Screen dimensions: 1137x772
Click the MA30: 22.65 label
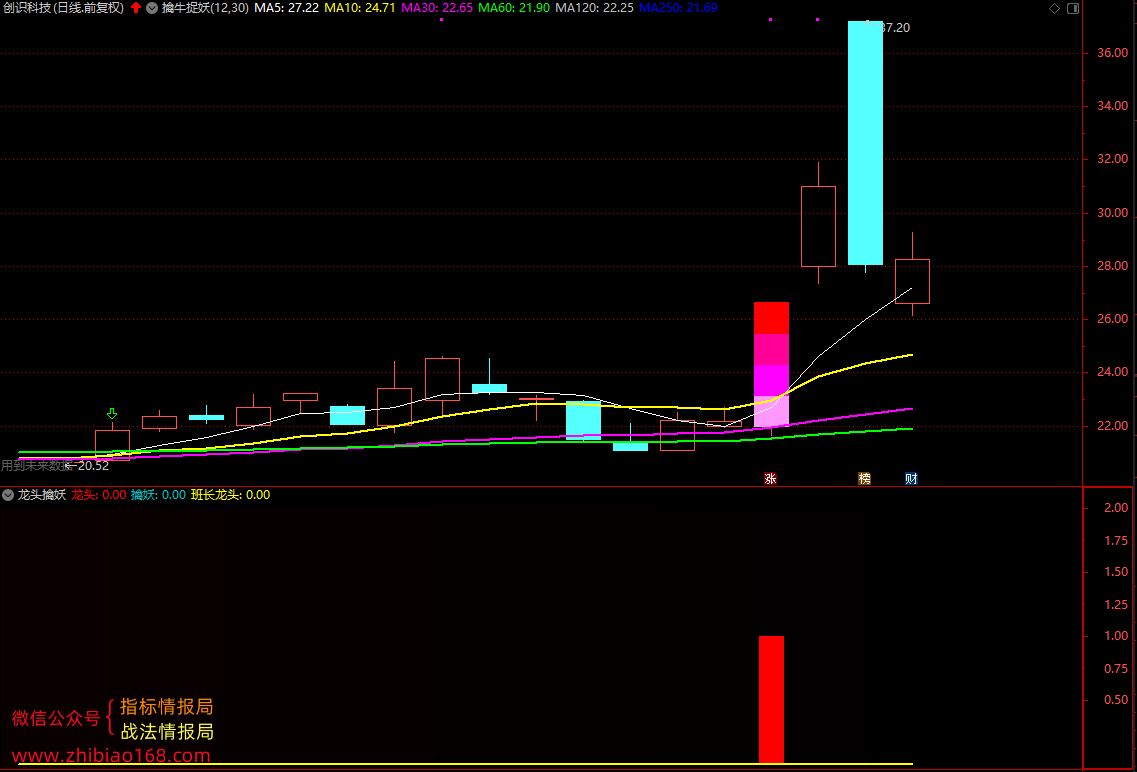[x=437, y=8]
